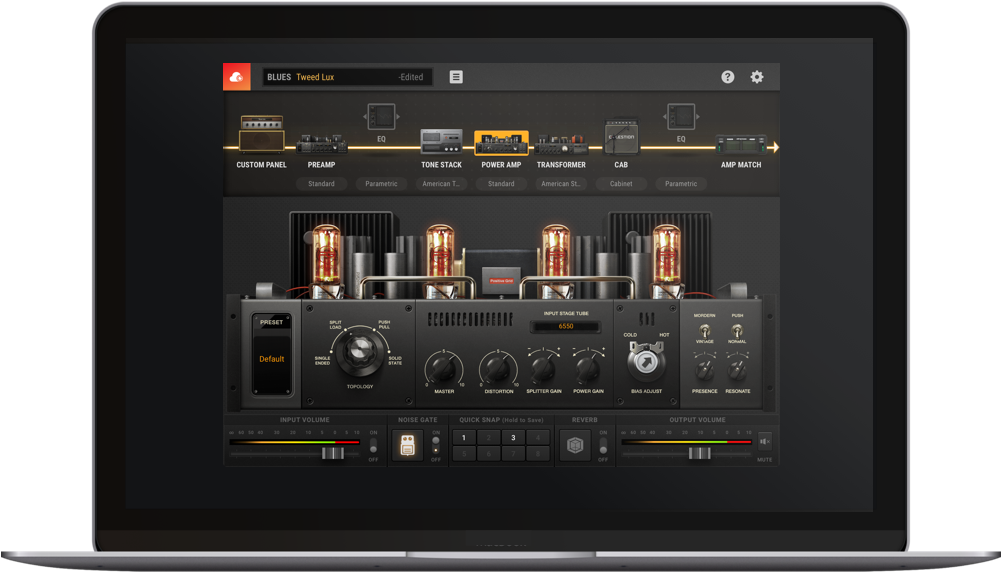Select the EQ module before Tone Stack
The height and width of the screenshot is (572, 1001).
(x=381, y=117)
